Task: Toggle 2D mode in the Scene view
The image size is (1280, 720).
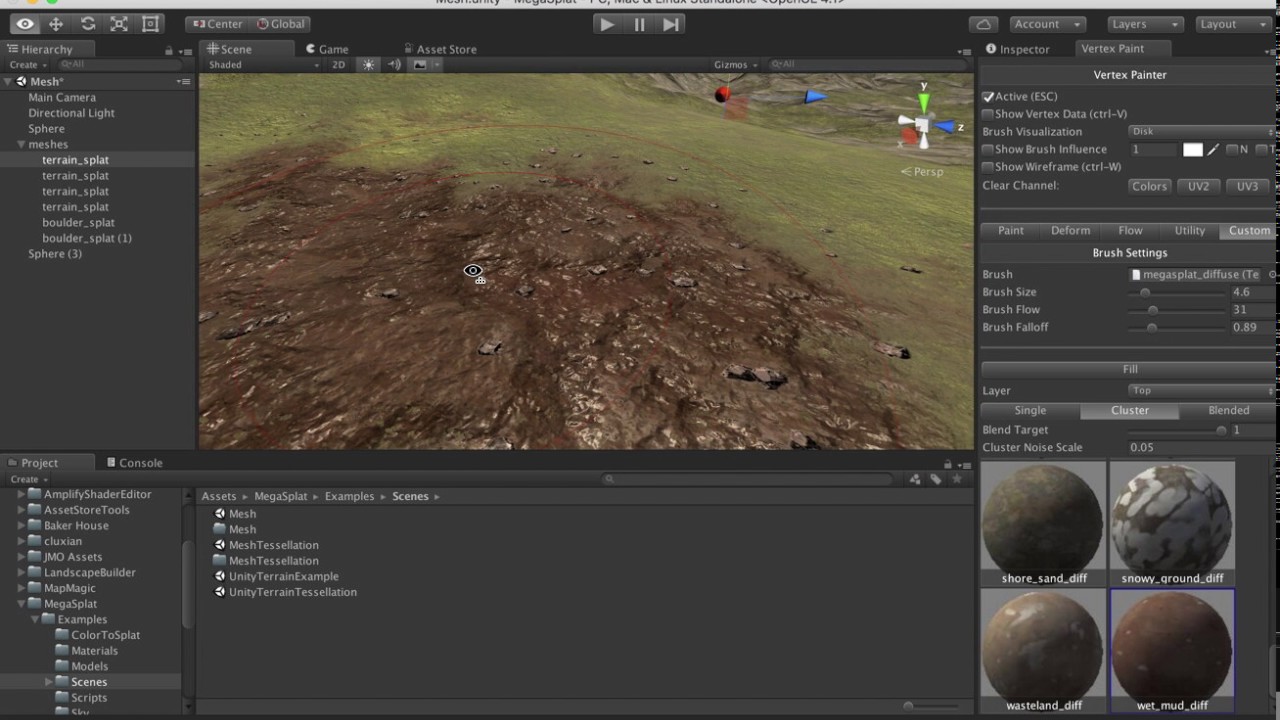Action: coord(338,64)
